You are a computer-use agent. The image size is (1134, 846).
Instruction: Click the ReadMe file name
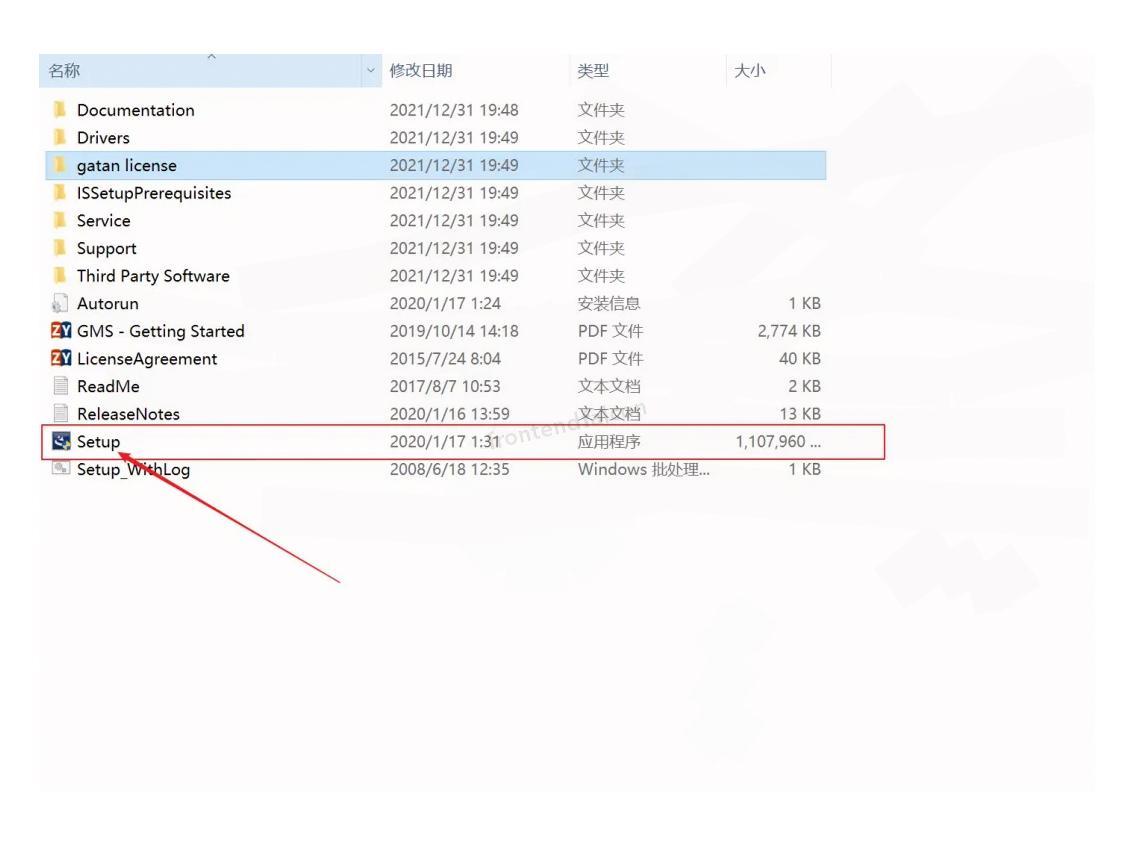(108, 386)
